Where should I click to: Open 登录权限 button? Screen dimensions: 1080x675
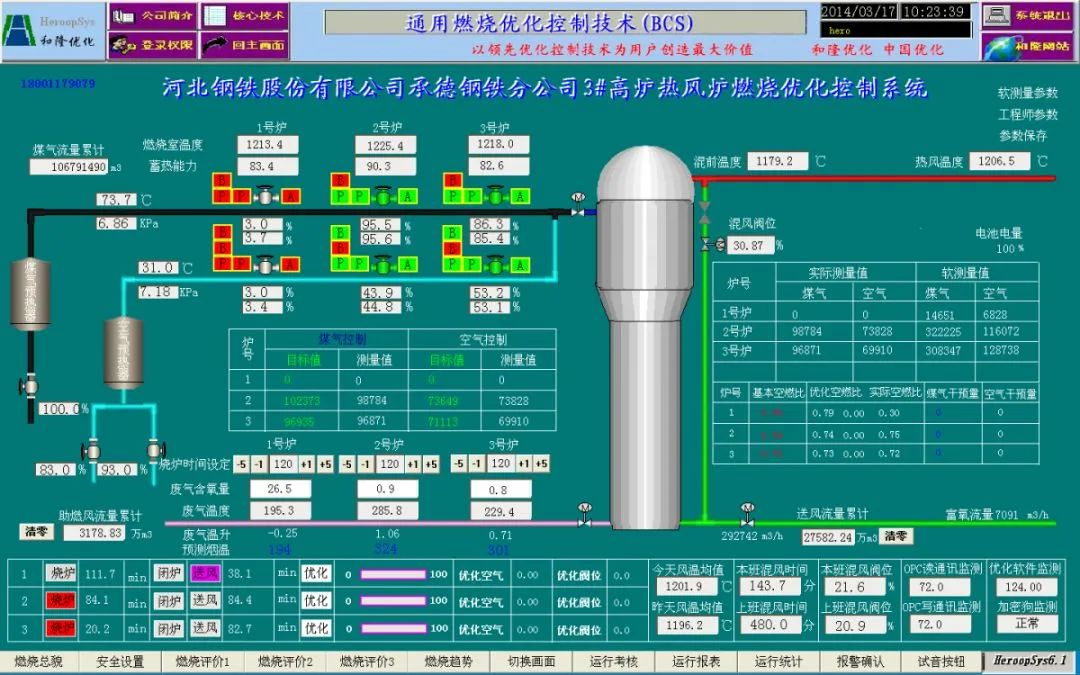click(x=152, y=45)
